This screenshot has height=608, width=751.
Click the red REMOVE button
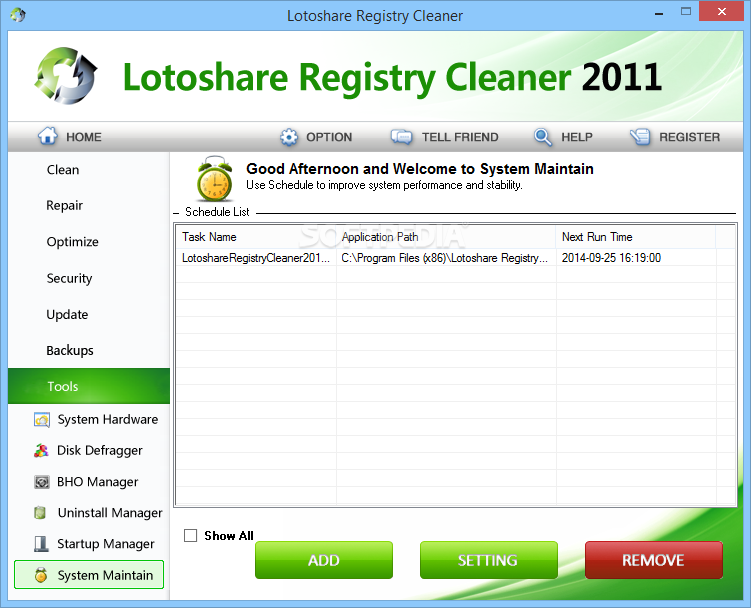[653, 560]
